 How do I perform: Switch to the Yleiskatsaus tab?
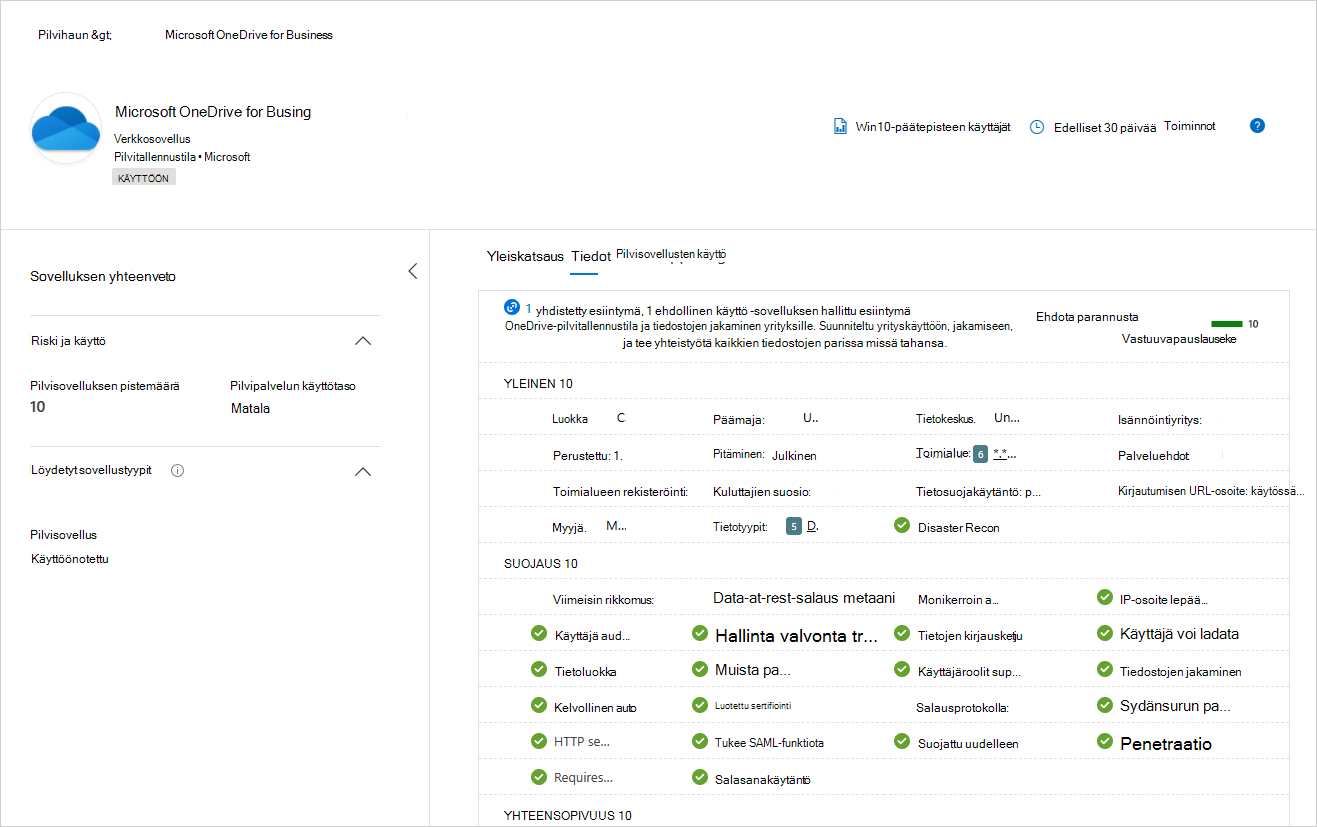525,256
